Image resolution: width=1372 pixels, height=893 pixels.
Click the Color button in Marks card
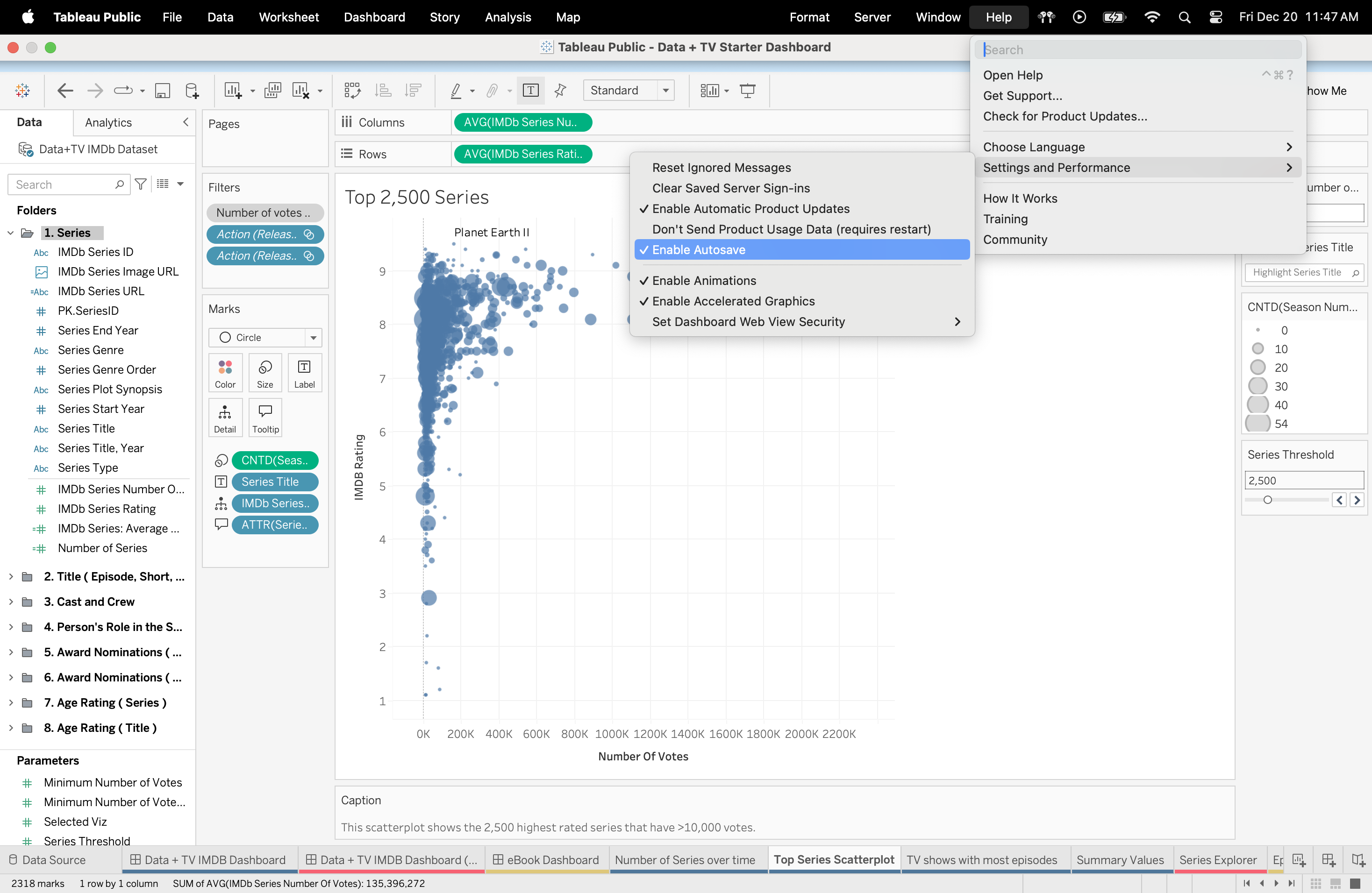point(225,372)
